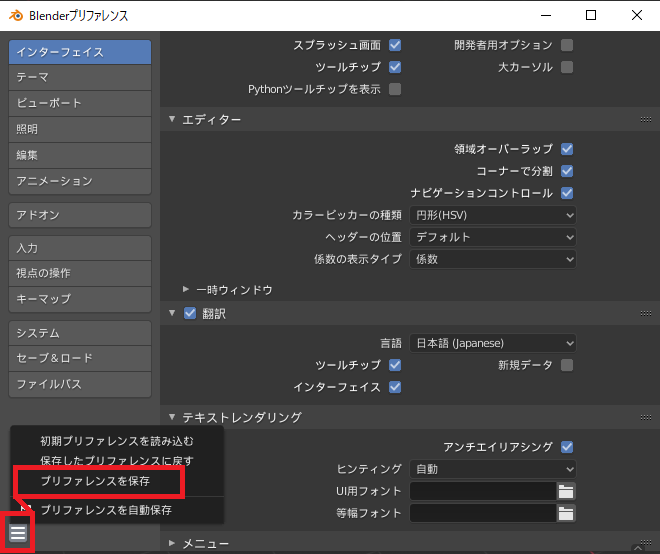660x554 pixels.
Task: Click drag-handle grip icon on エディター panel header
Action: tap(646, 120)
